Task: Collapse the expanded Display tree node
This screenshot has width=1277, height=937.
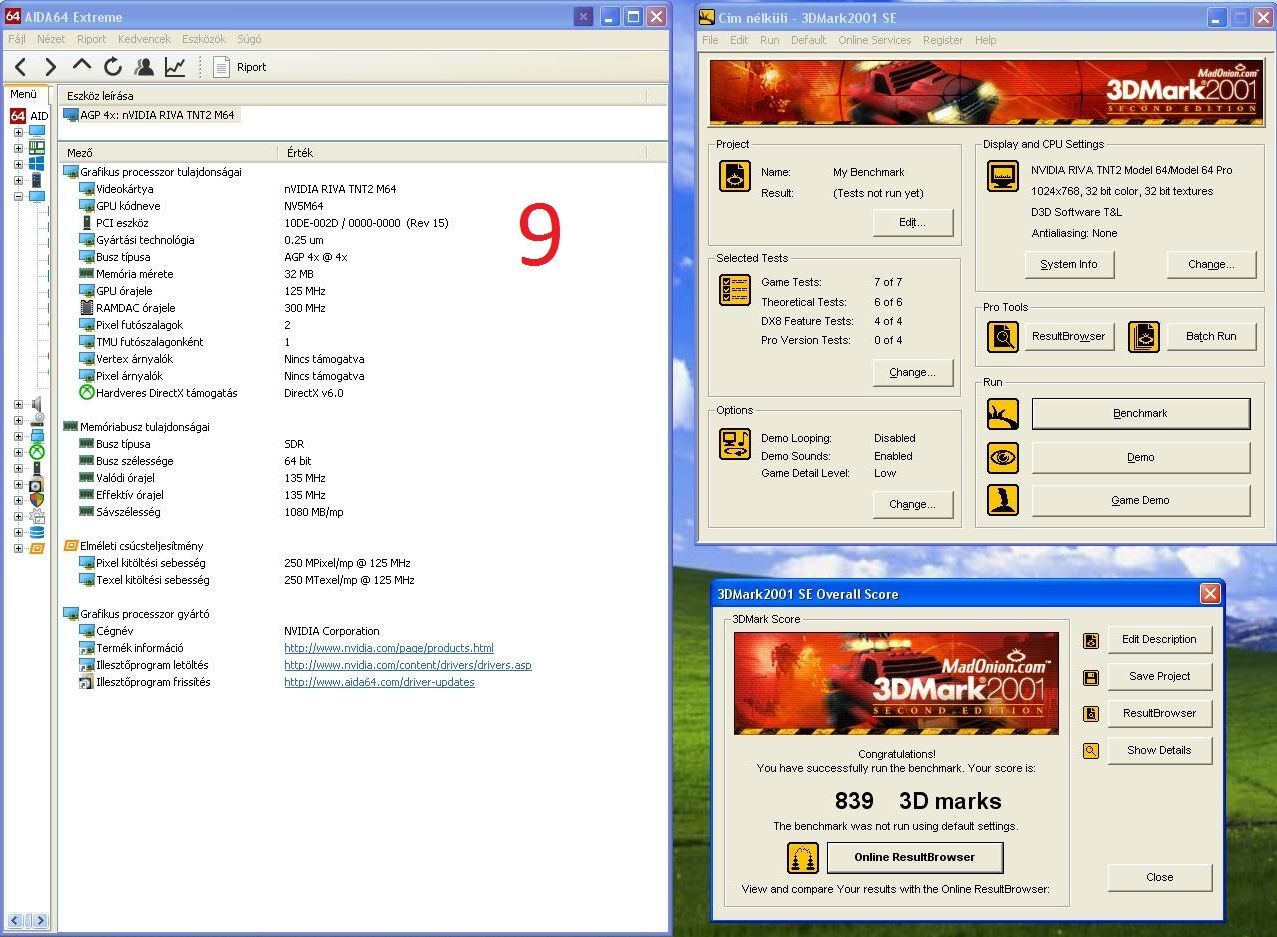Action: pyautogui.click(x=18, y=196)
